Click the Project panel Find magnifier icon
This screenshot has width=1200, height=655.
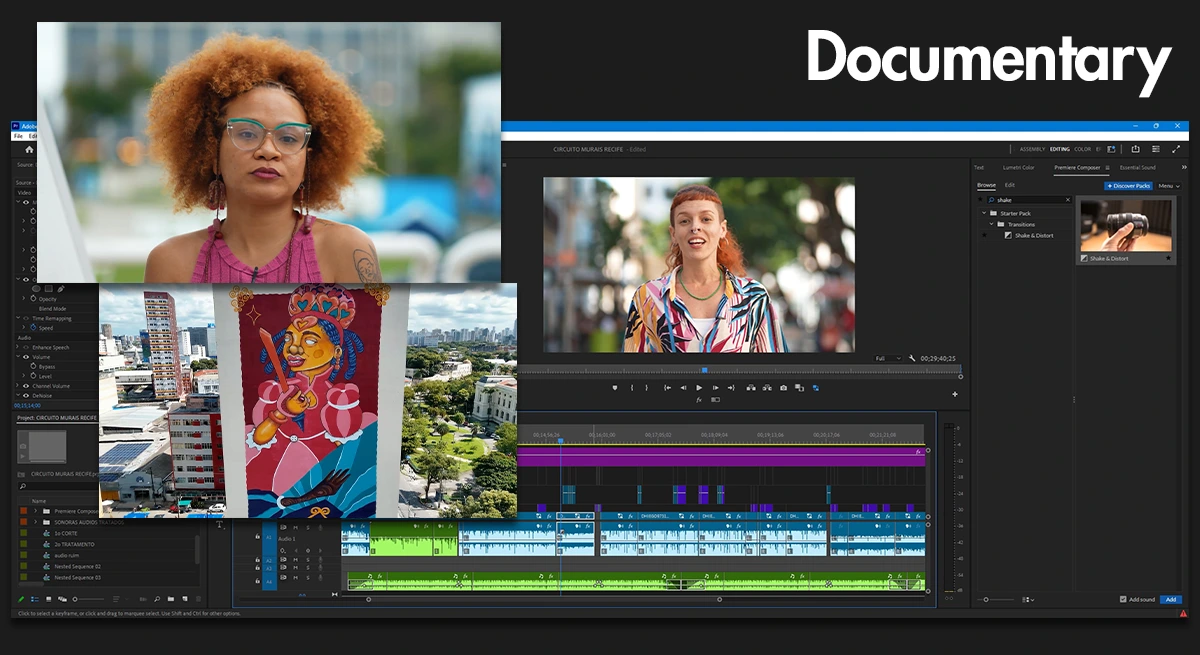tap(157, 599)
